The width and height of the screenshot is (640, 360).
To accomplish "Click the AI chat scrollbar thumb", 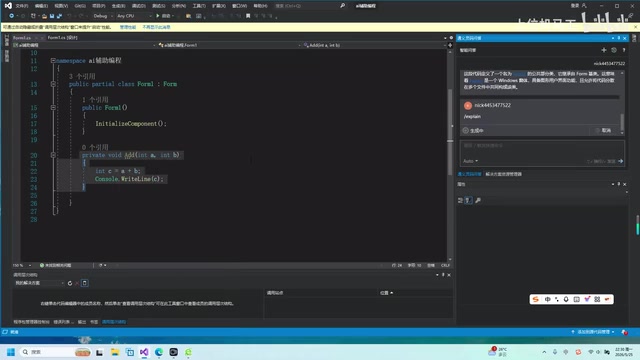I will [622, 121].
